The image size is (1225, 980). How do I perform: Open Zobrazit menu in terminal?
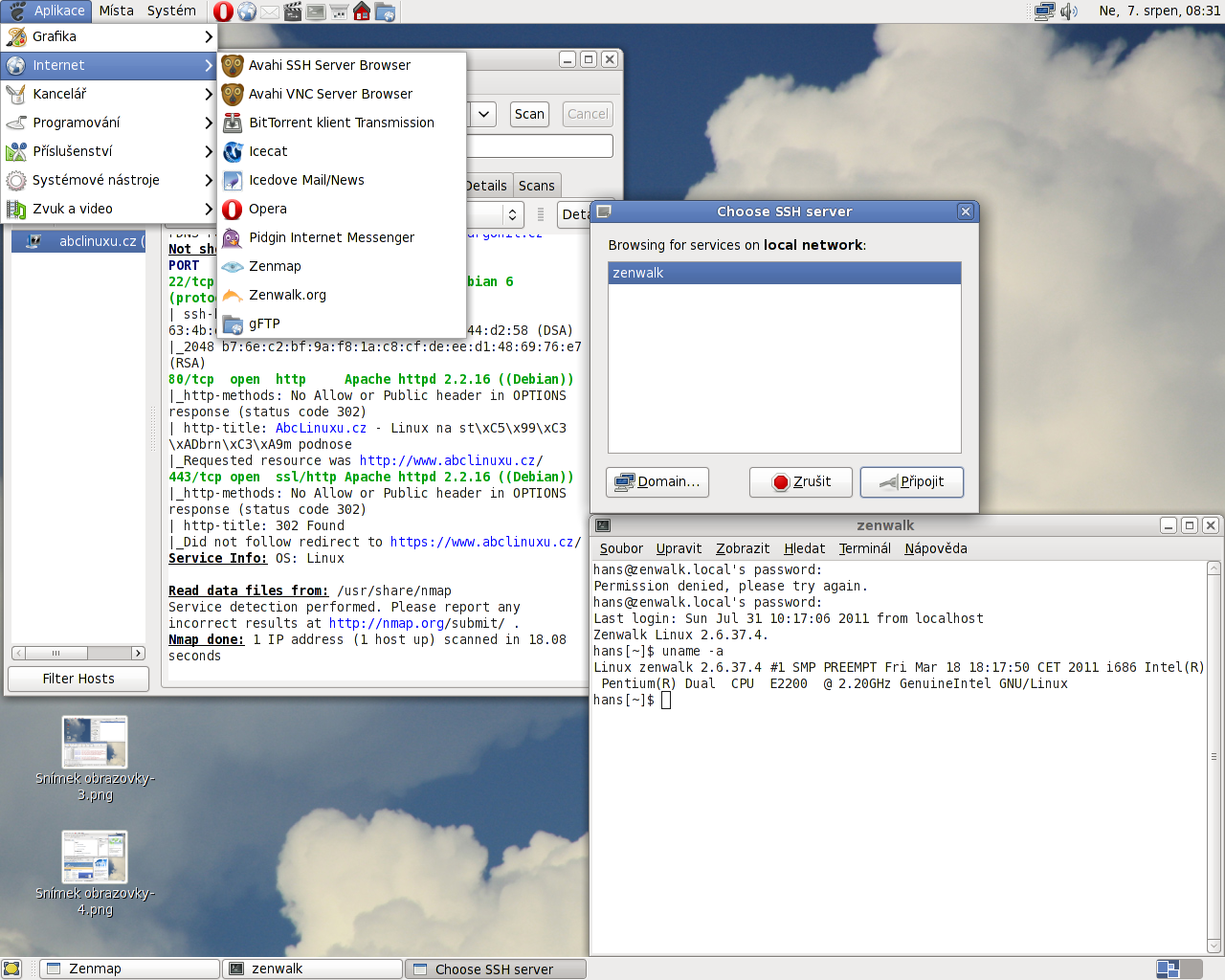pos(743,548)
